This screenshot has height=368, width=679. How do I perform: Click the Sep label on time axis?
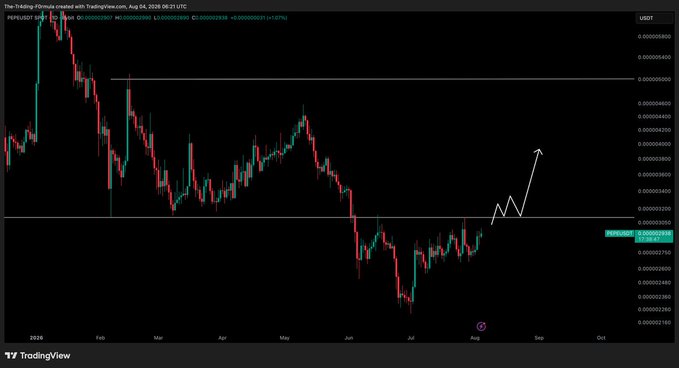click(539, 338)
